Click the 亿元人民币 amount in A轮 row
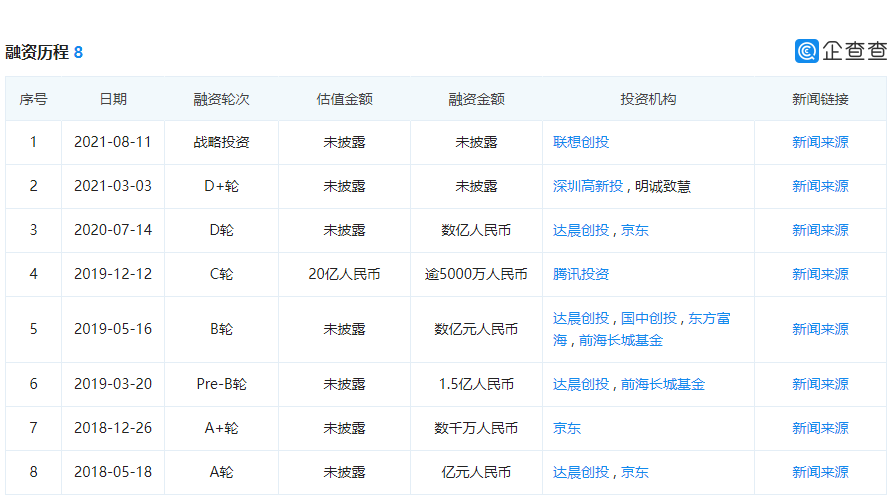 click(x=476, y=472)
